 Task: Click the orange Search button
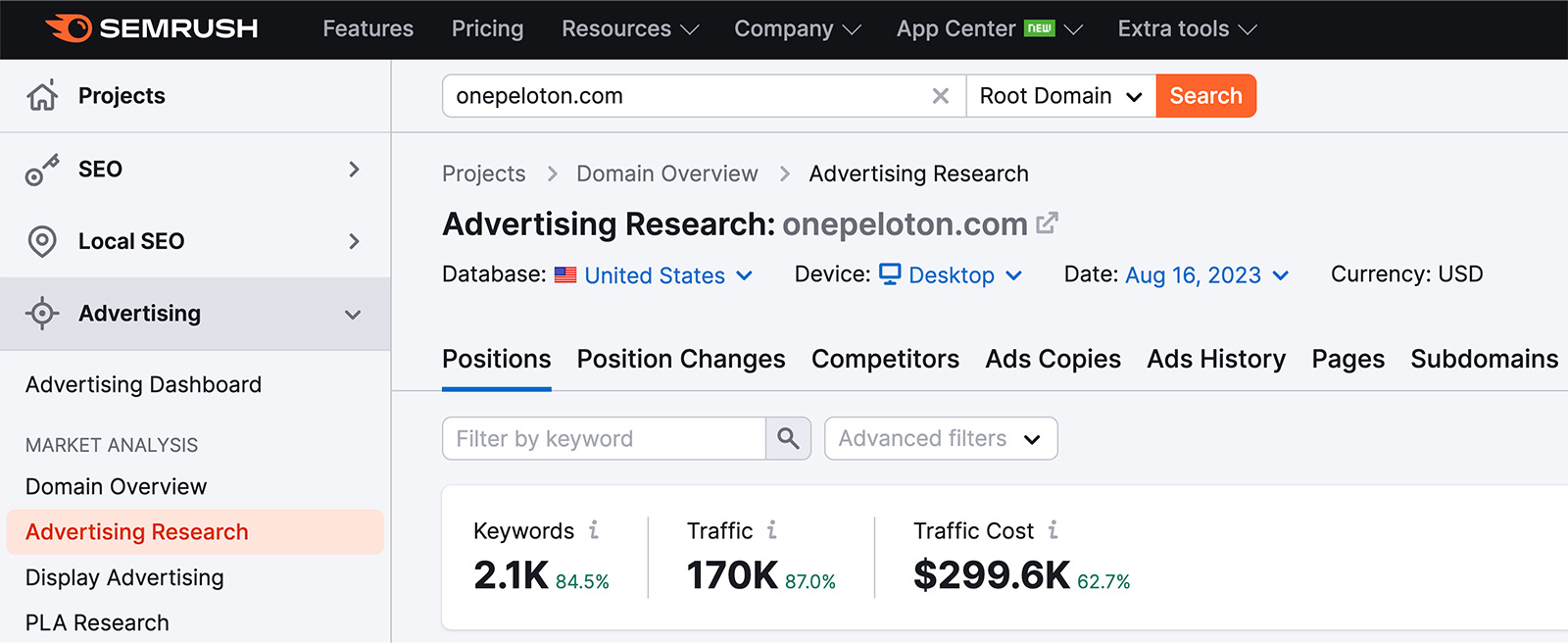pyautogui.click(x=1206, y=96)
